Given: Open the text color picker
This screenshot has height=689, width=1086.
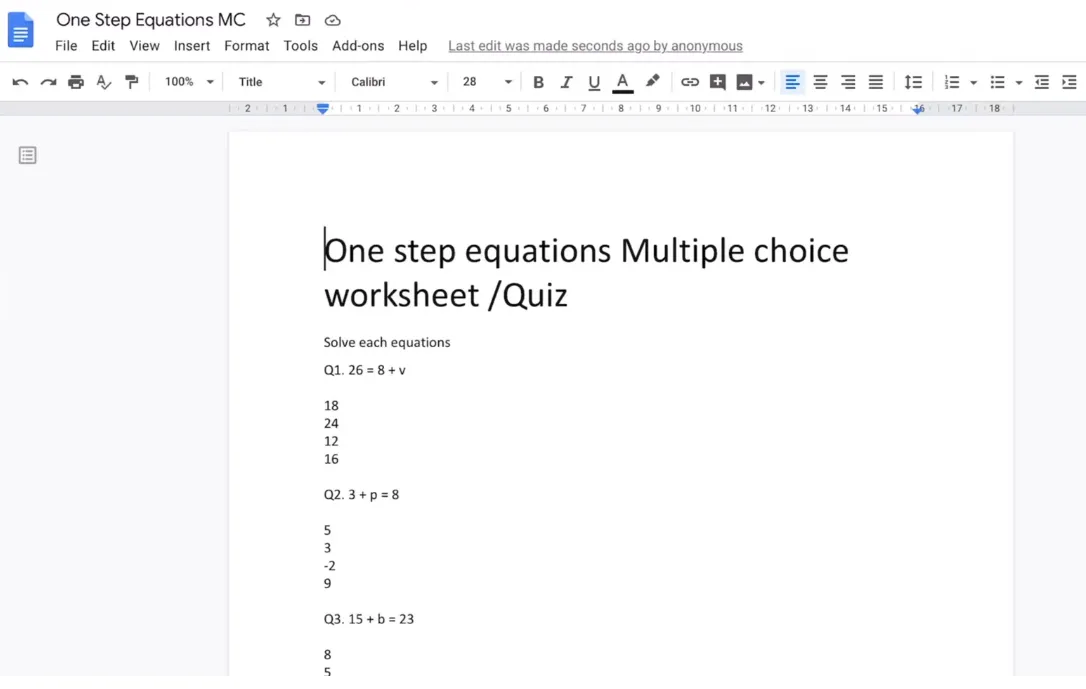Looking at the screenshot, I should pyautogui.click(x=622, y=82).
